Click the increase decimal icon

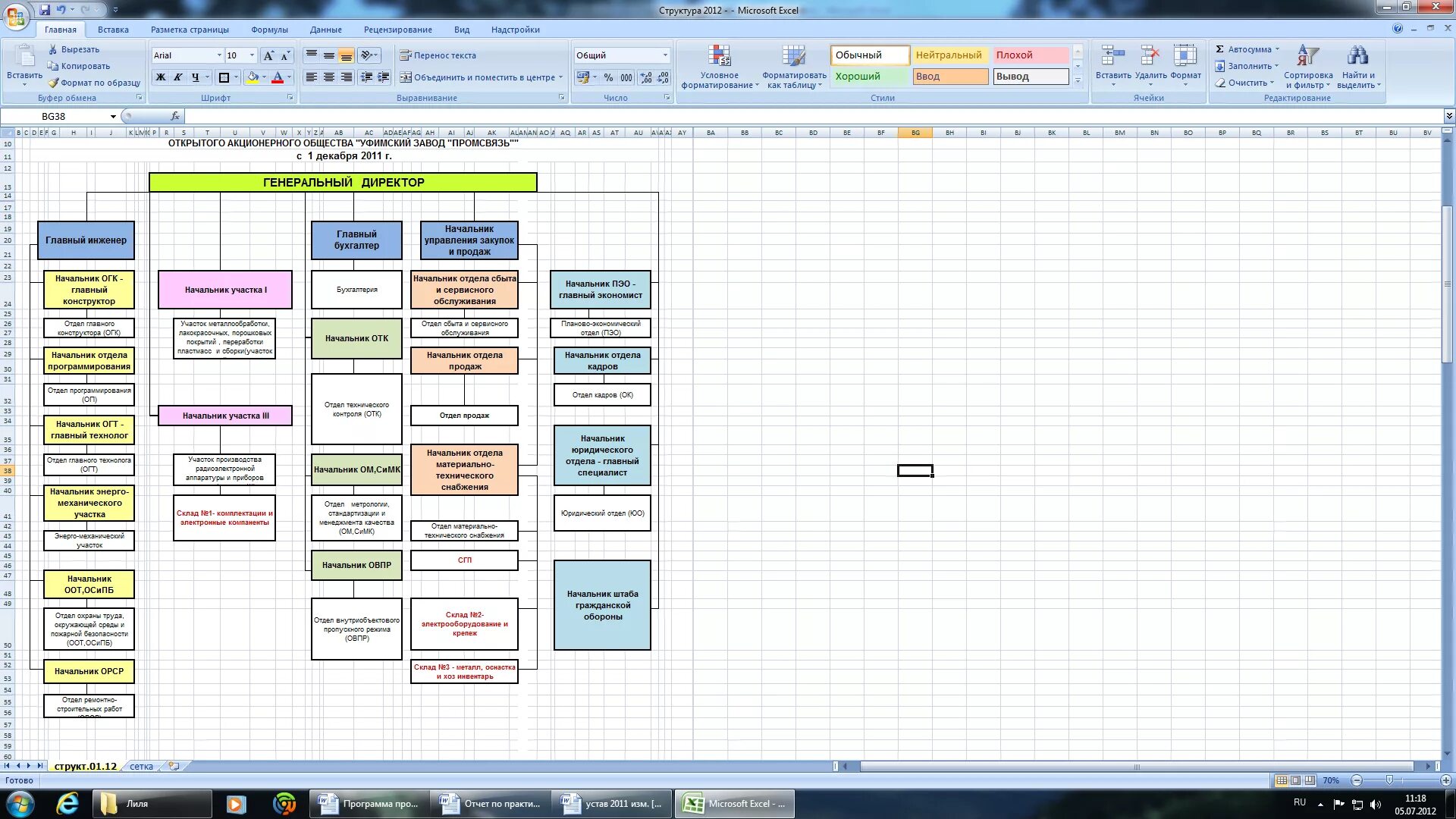click(646, 77)
